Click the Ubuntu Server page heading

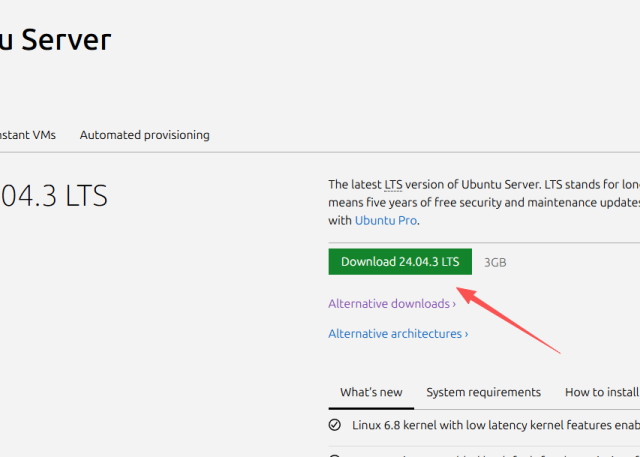(55, 40)
